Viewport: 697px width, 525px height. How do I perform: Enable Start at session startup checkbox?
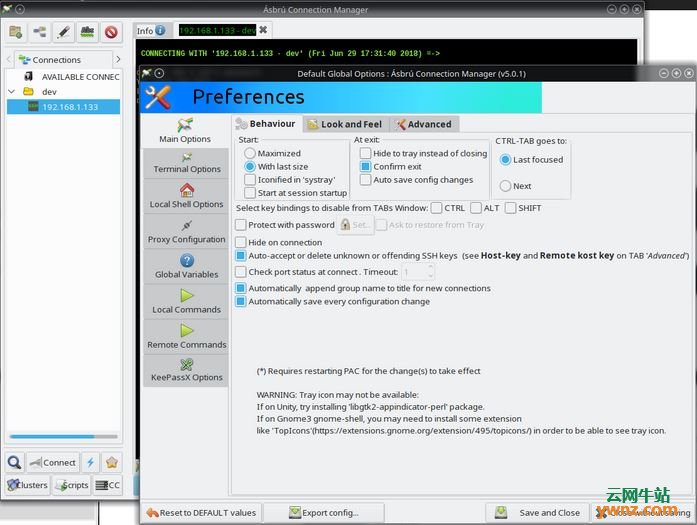250,193
